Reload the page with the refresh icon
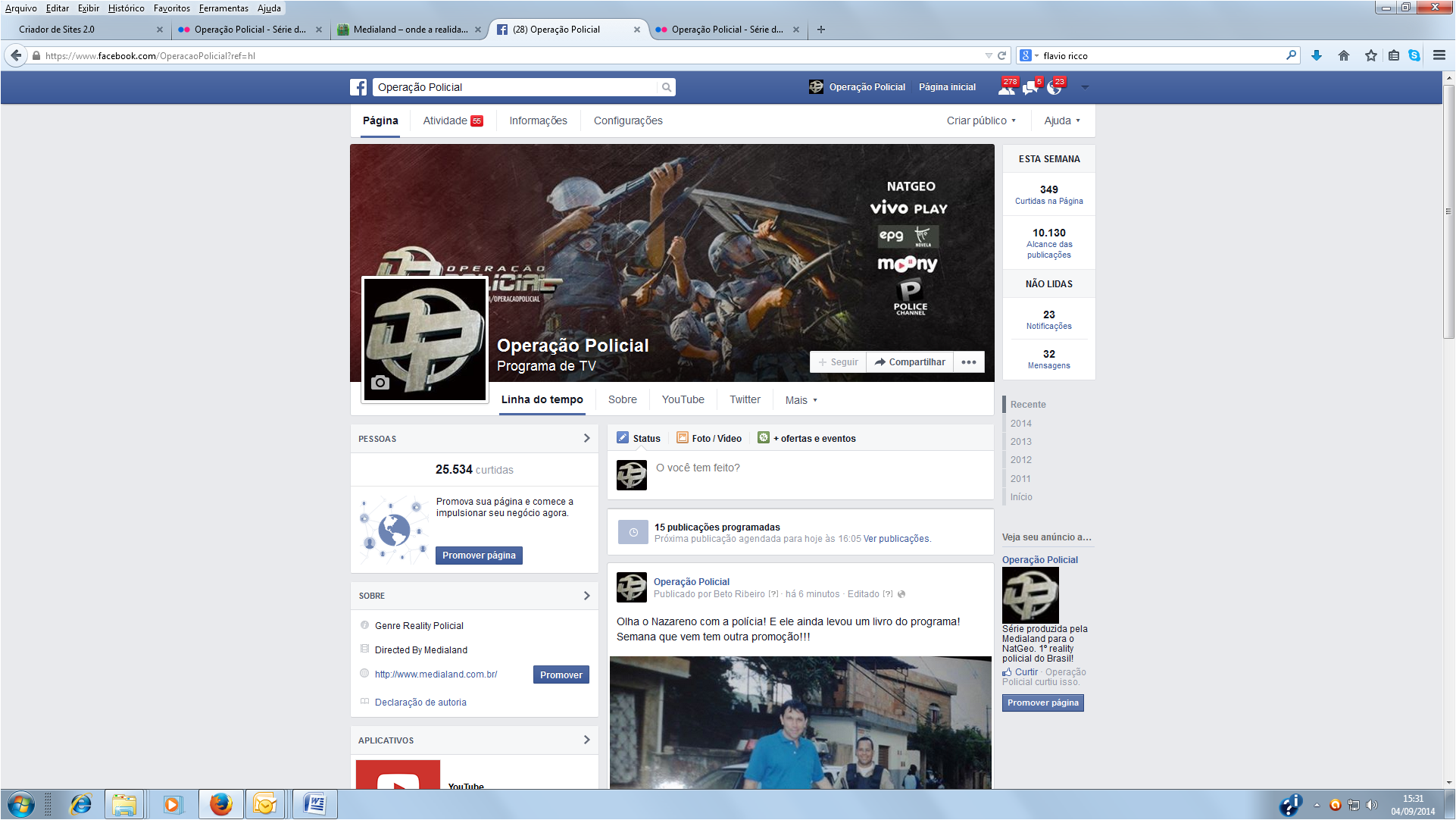Viewport: 1456px width, 820px height. click(x=1001, y=55)
